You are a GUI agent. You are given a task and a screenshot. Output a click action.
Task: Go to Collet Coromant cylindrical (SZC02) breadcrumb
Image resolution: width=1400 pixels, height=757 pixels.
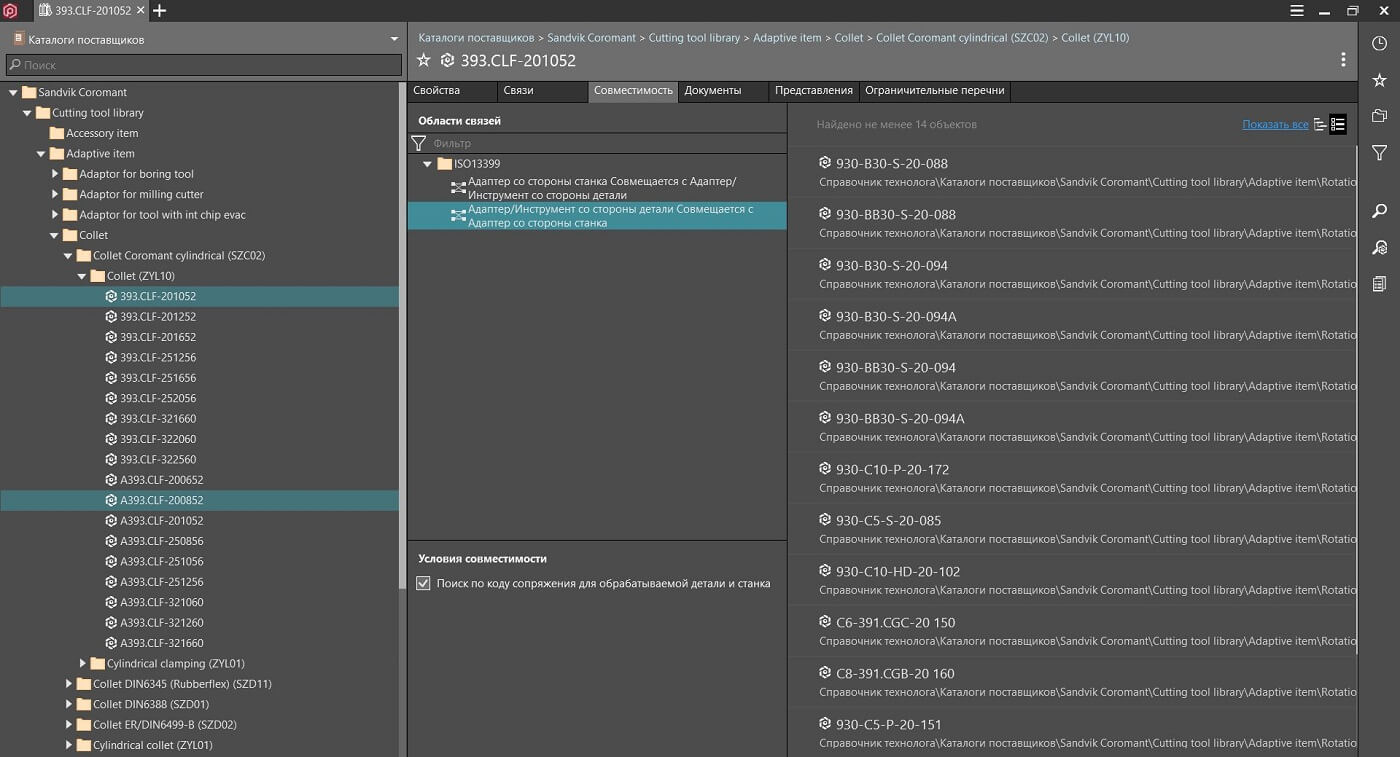tap(962, 37)
